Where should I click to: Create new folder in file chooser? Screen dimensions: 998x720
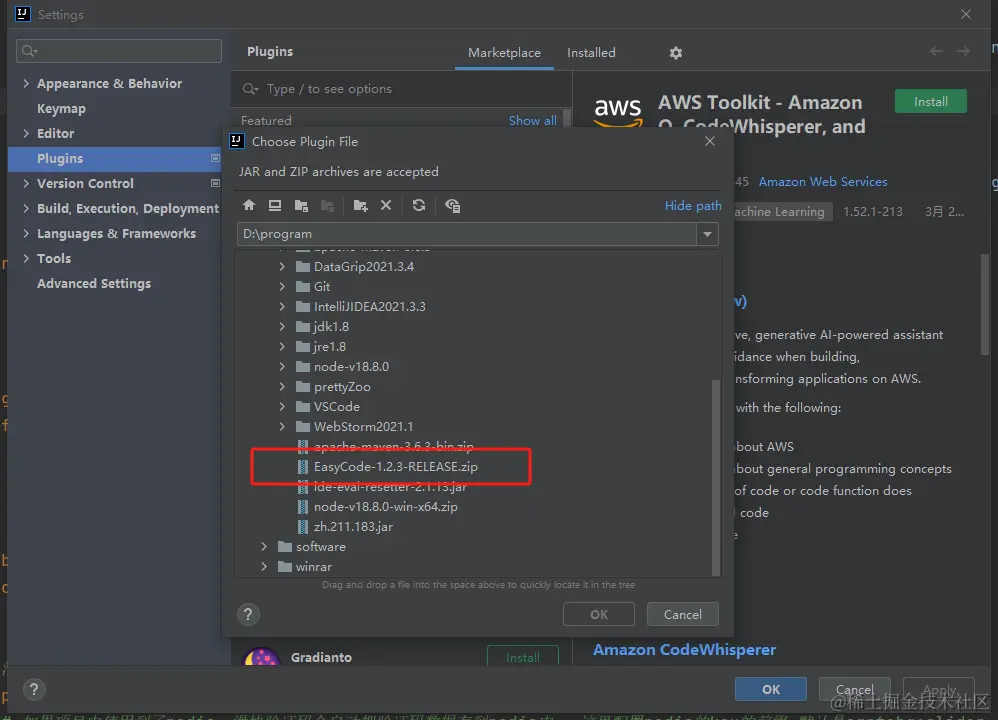point(360,205)
